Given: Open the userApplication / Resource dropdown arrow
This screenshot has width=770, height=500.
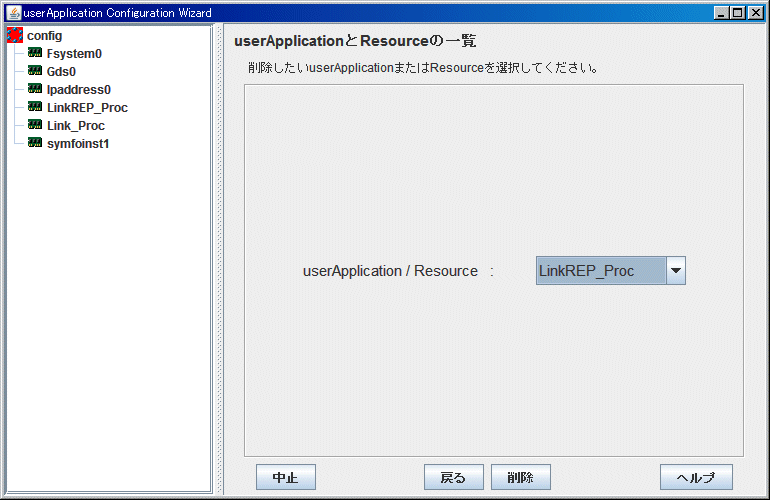Looking at the screenshot, I should (x=676, y=271).
